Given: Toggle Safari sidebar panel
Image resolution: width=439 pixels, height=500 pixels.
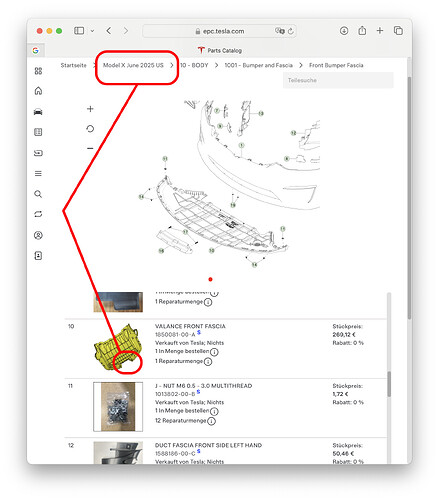Looking at the screenshot, I should 79,31.
